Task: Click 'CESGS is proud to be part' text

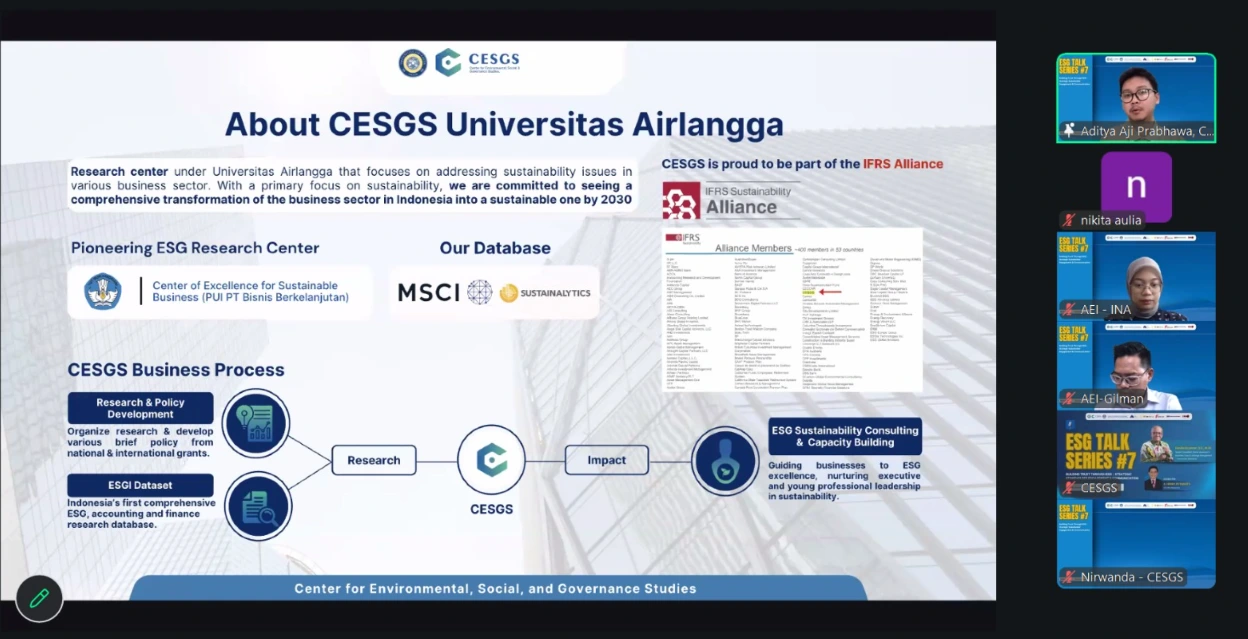Action: (802, 164)
